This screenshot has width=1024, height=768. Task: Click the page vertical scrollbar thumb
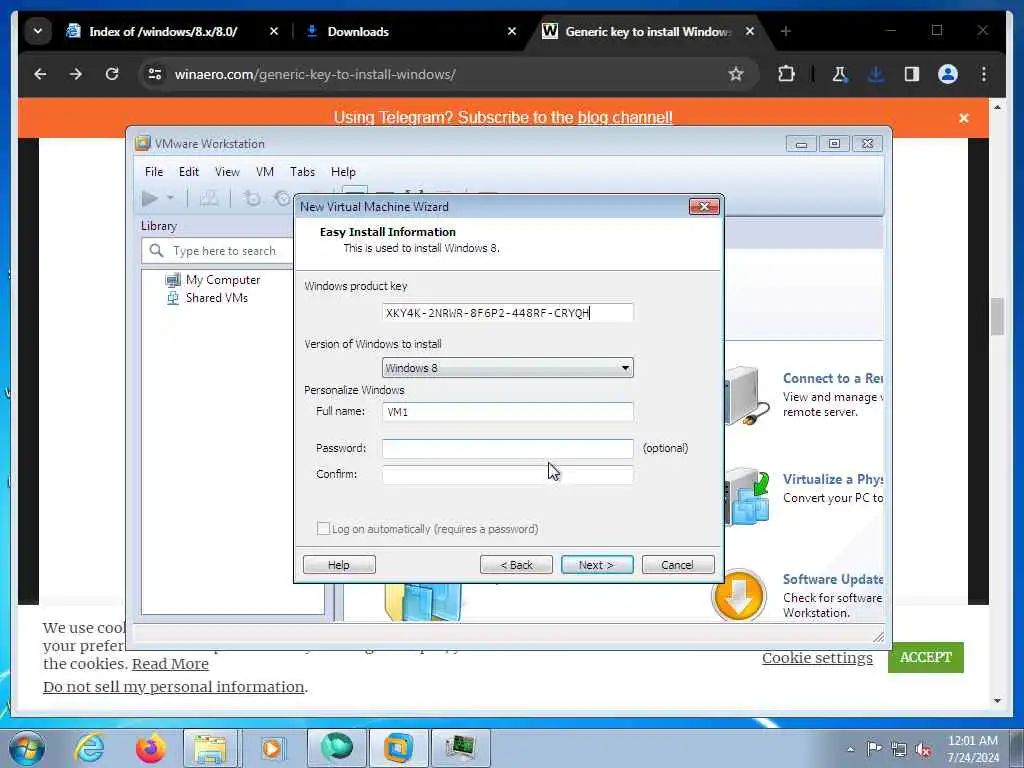[997, 316]
